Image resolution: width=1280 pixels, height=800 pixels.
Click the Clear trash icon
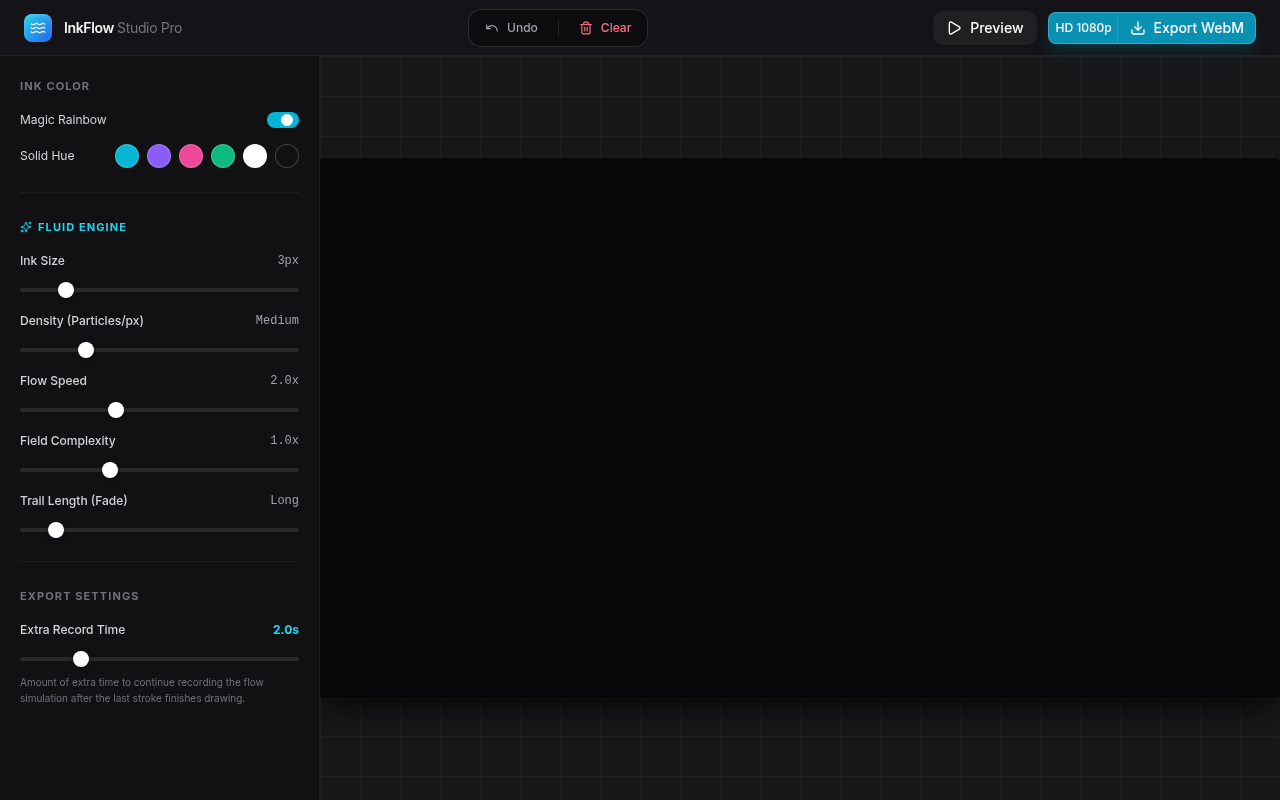[586, 28]
